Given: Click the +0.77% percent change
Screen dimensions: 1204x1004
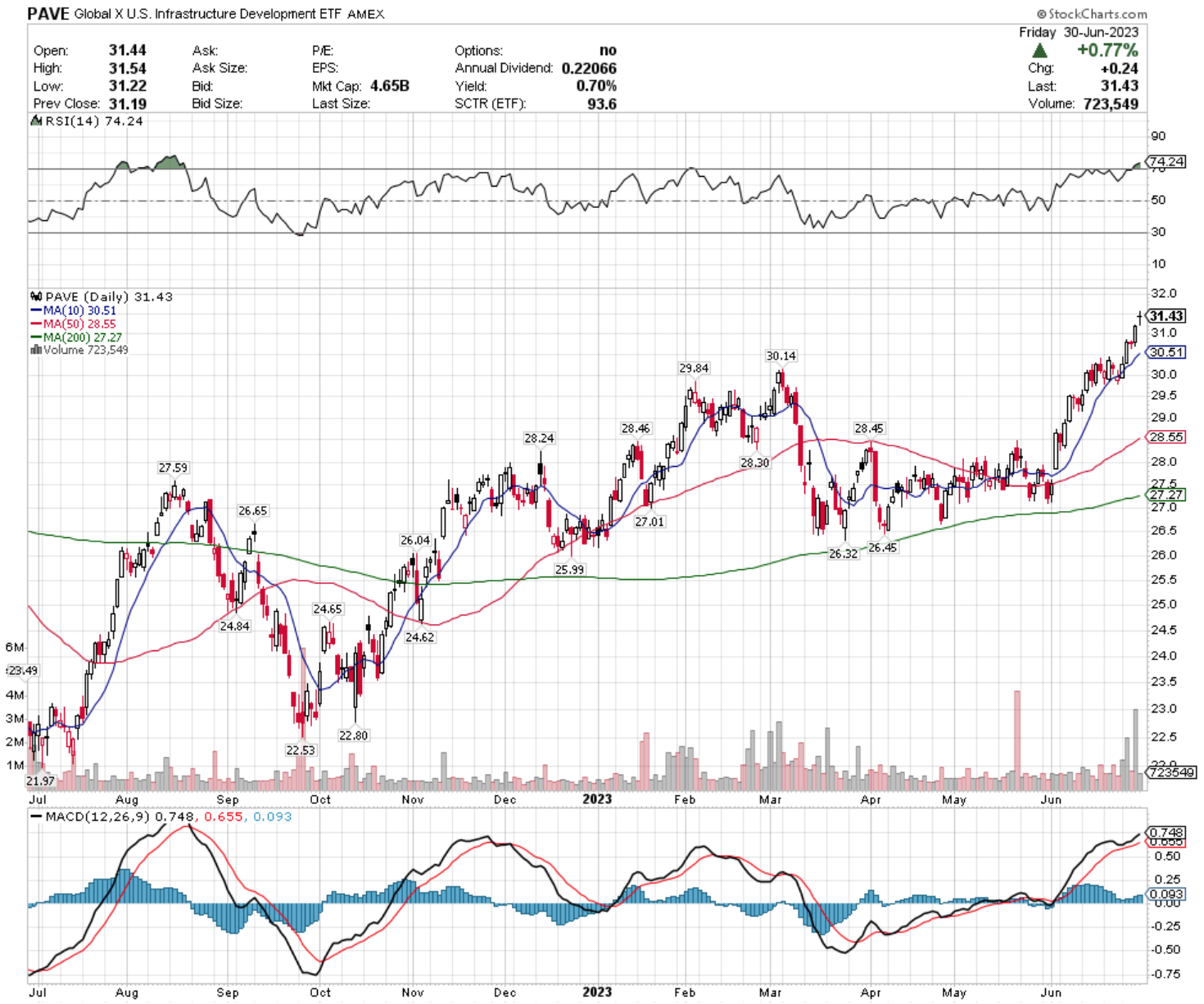Looking at the screenshot, I should coord(1107,50).
